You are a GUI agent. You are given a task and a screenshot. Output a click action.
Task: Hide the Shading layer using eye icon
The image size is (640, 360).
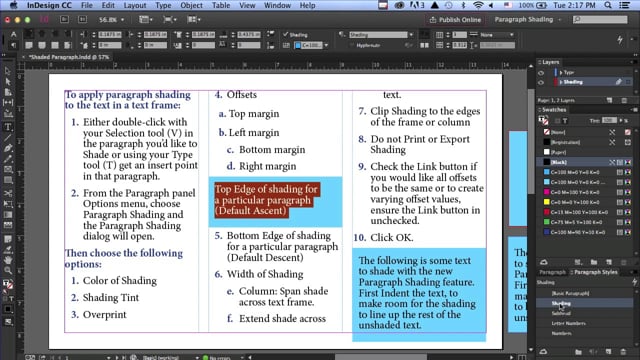coord(541,82)
